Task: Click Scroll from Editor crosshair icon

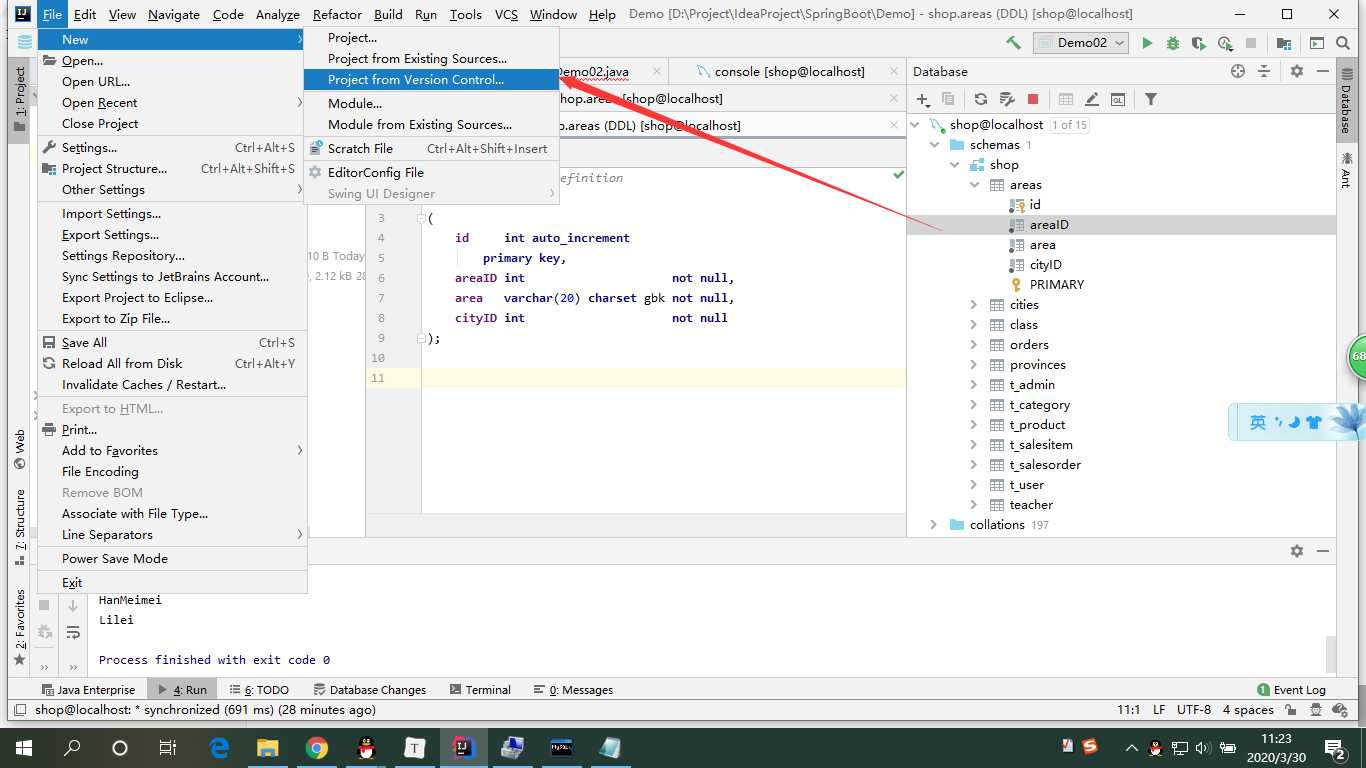Action: click(1238, 71)
